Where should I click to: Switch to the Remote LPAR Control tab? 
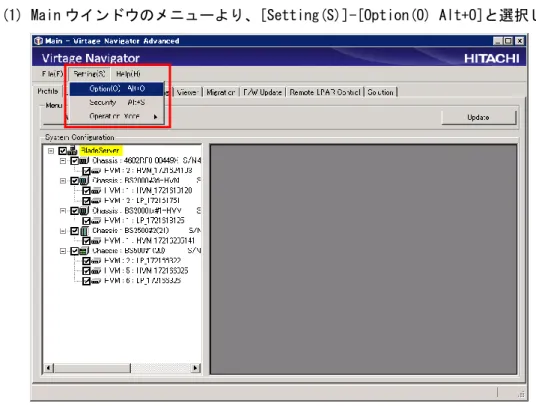pos(325,92)
